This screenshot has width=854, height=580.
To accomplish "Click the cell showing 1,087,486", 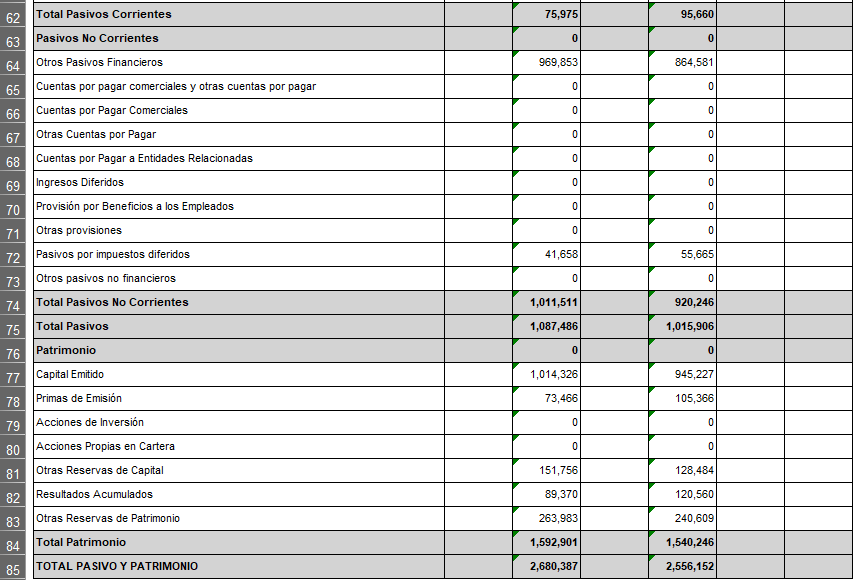I will point(546,326).
